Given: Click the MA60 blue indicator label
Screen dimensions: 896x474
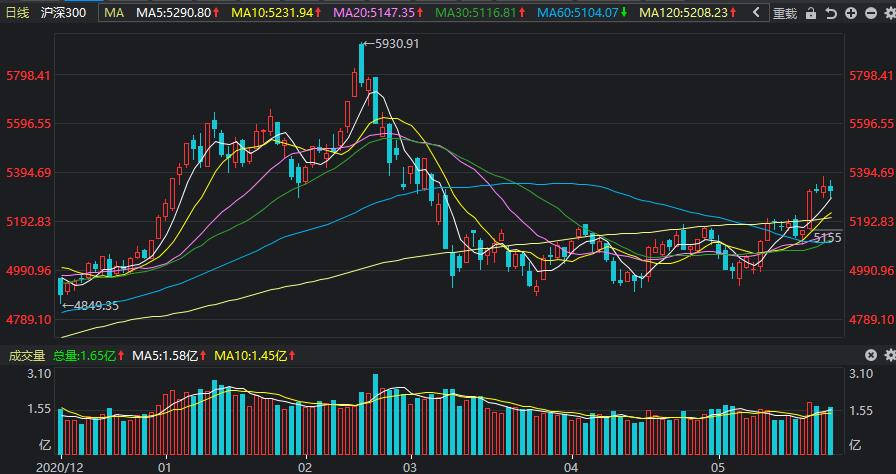Looking at the screenshot, I should [x=582, y=13].
